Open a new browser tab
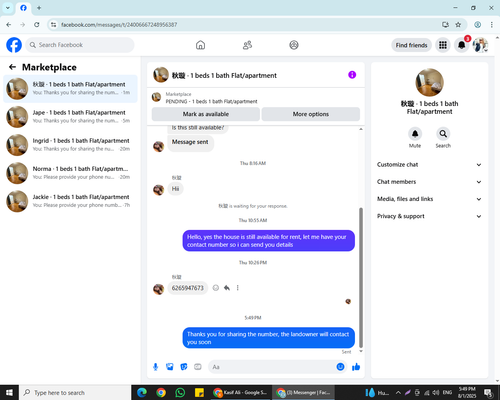The image size is (500, 400). (39, 8)
